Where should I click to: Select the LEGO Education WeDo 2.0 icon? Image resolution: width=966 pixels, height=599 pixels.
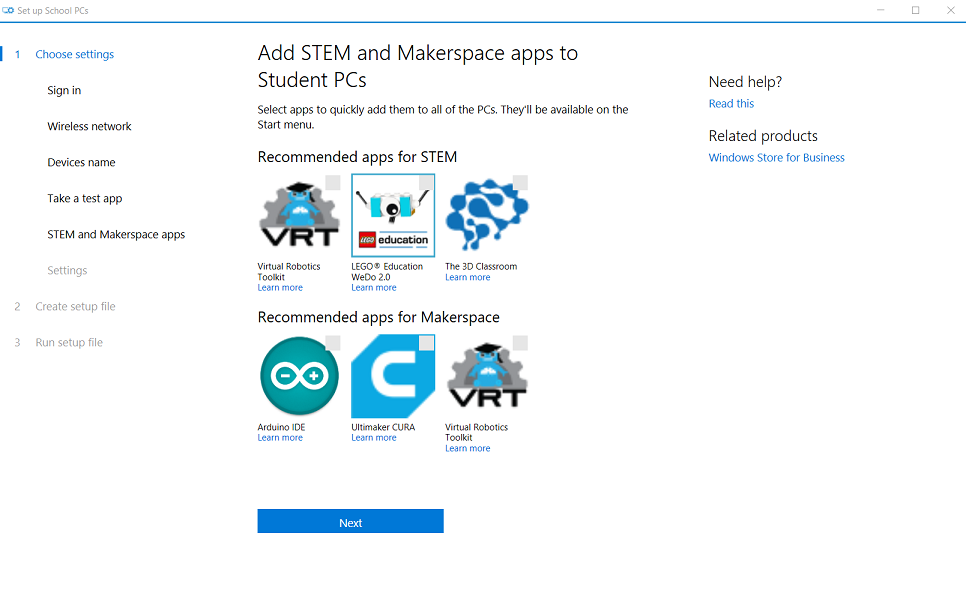(x=393, y=215)
